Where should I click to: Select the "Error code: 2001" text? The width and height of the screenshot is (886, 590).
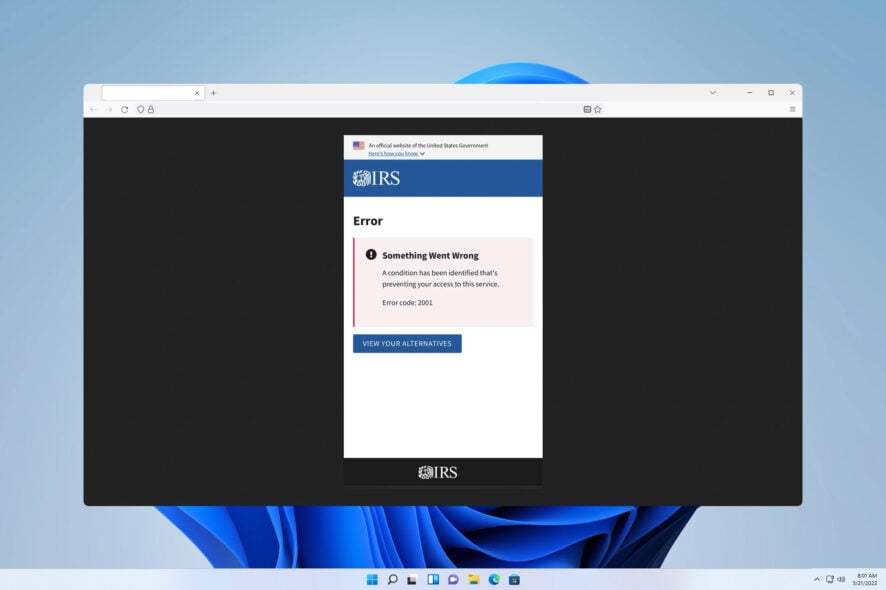[x=407, y=302]
